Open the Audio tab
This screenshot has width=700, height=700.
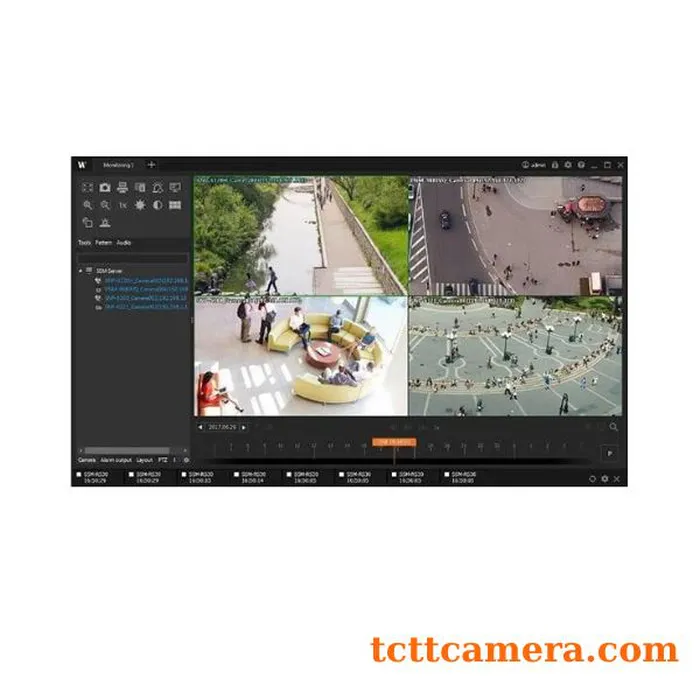123,242
